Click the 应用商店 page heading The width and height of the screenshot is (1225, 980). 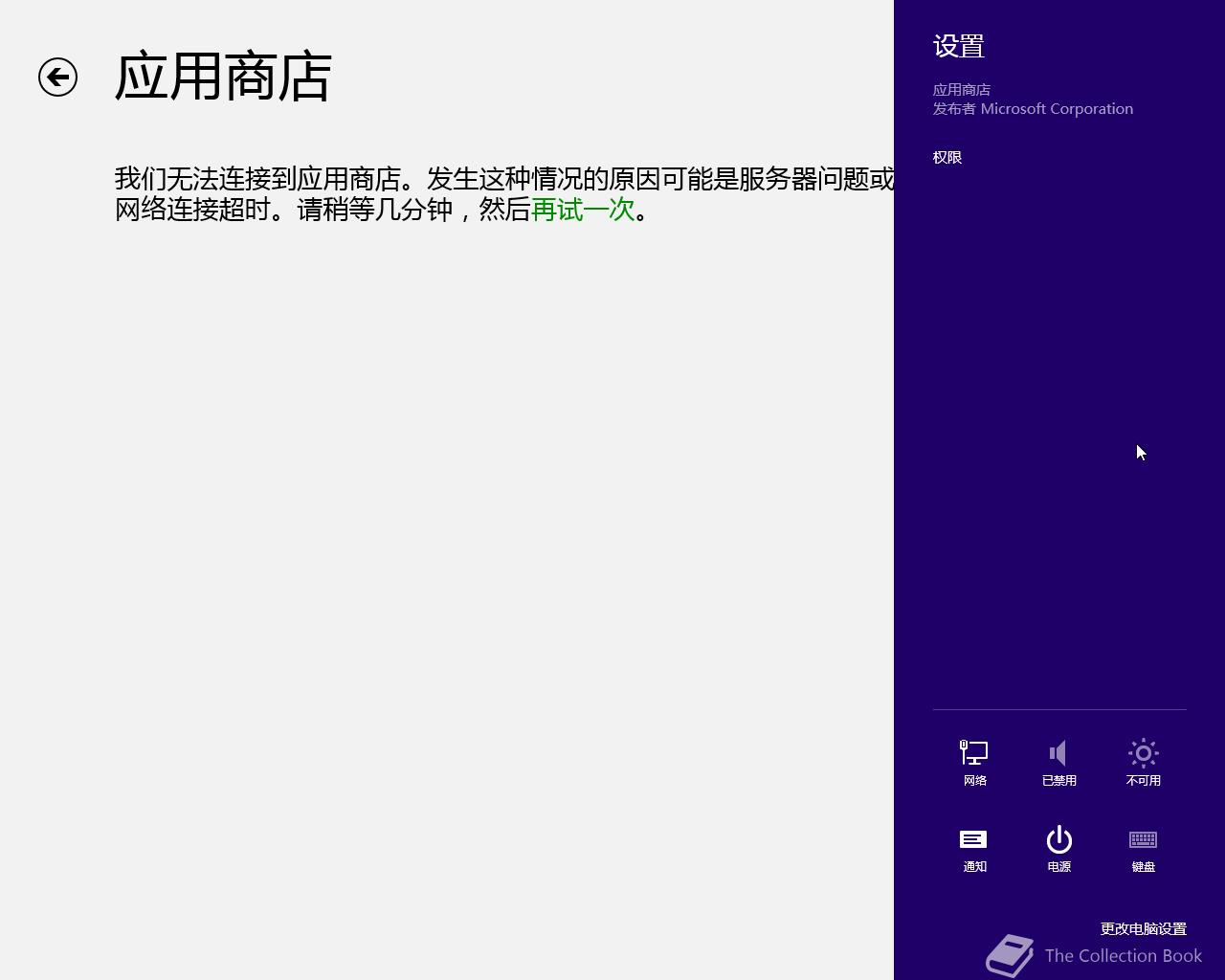point(223,77)
